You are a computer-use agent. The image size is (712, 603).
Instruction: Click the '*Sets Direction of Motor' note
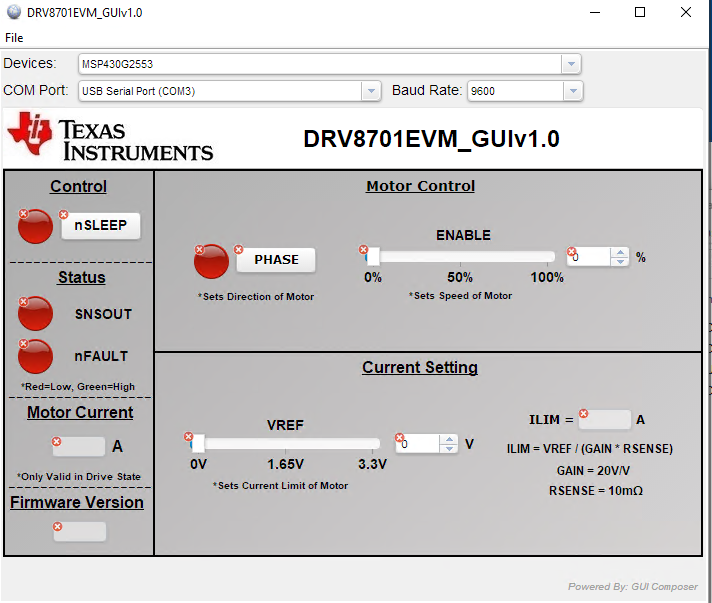(256, 297)
